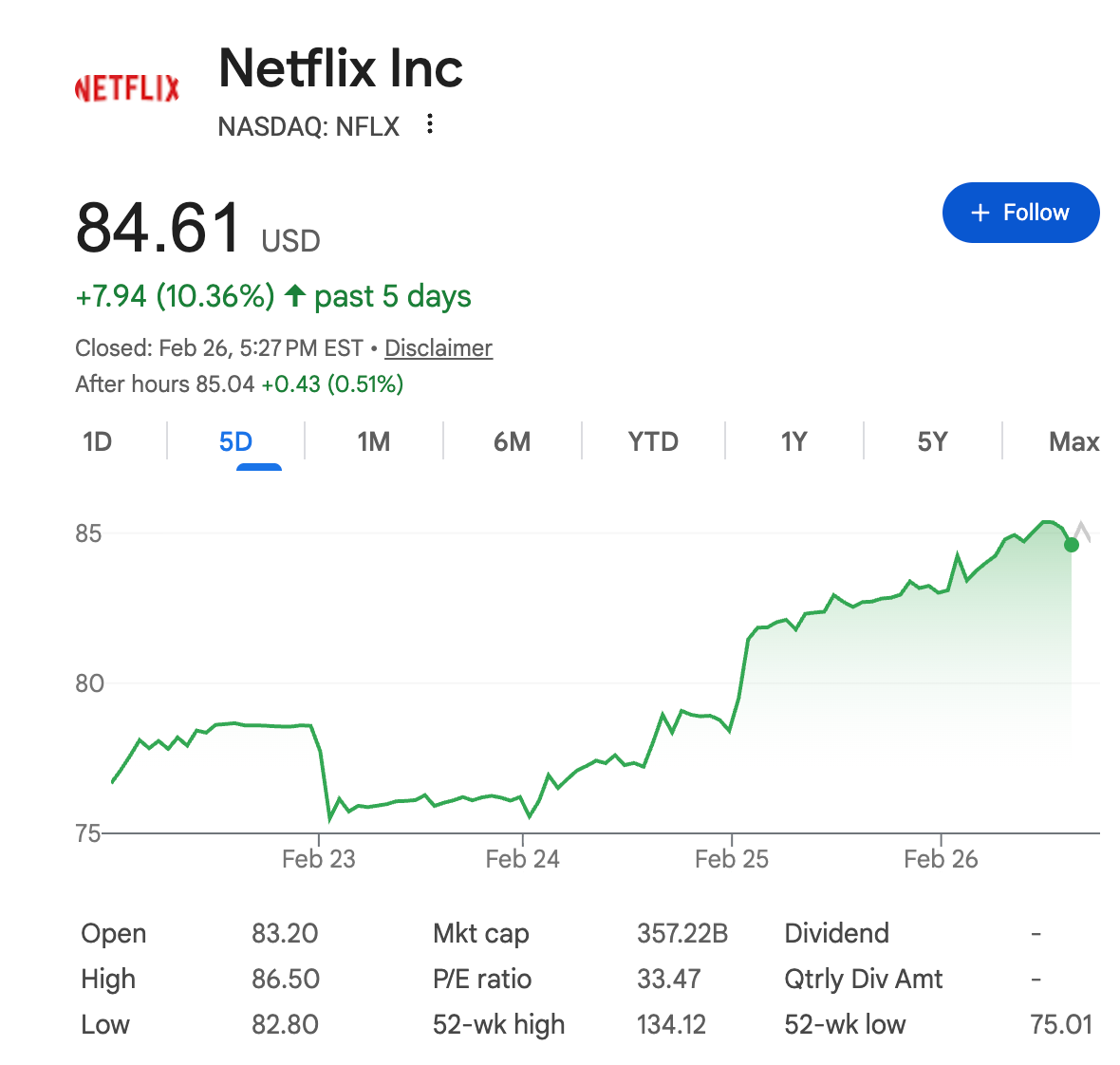
Task: Click the plus icon inside Follow
Action: [980, 213]
